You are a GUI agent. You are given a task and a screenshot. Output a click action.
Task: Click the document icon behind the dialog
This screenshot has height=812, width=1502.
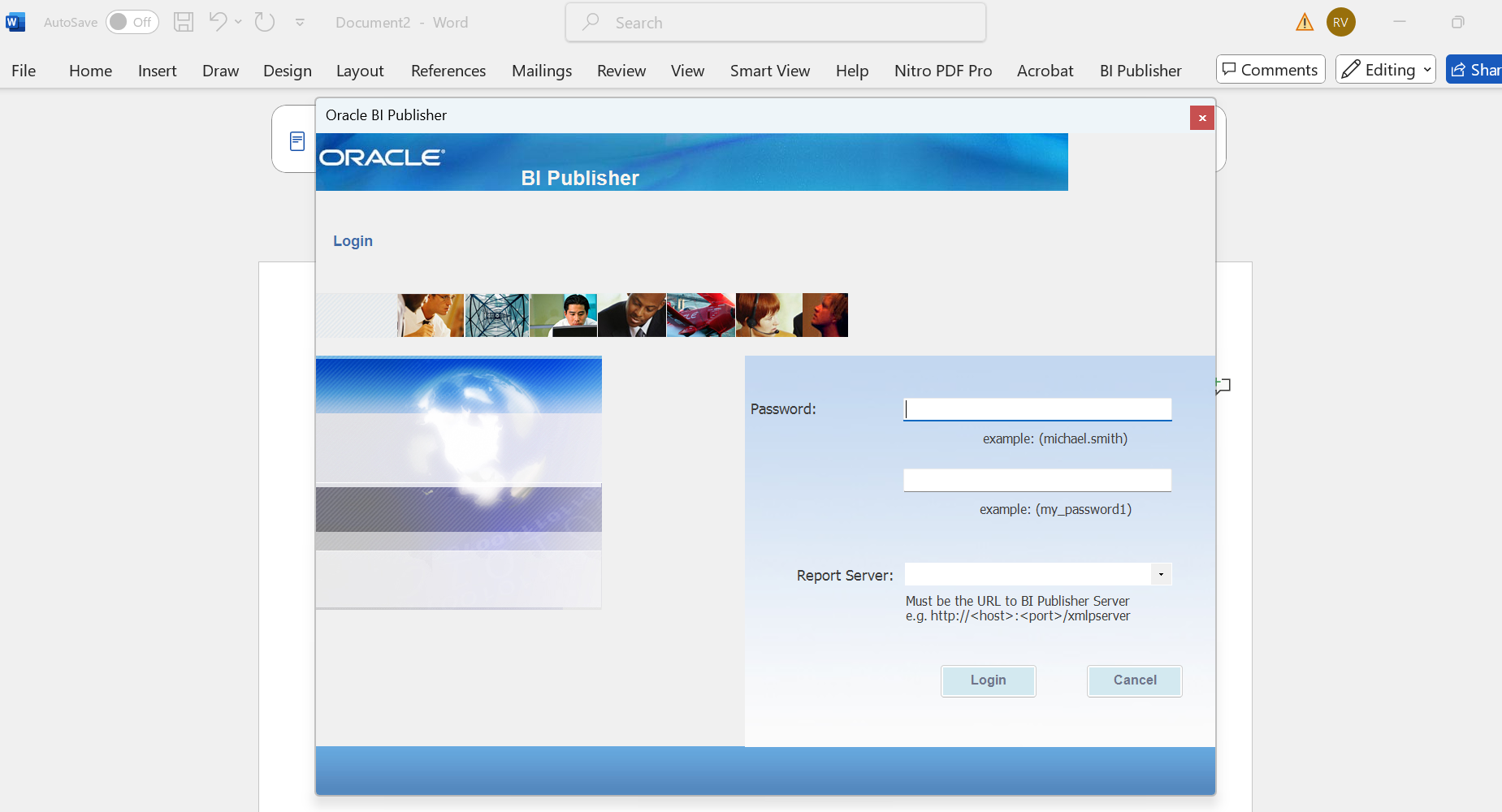click(297, 141)
